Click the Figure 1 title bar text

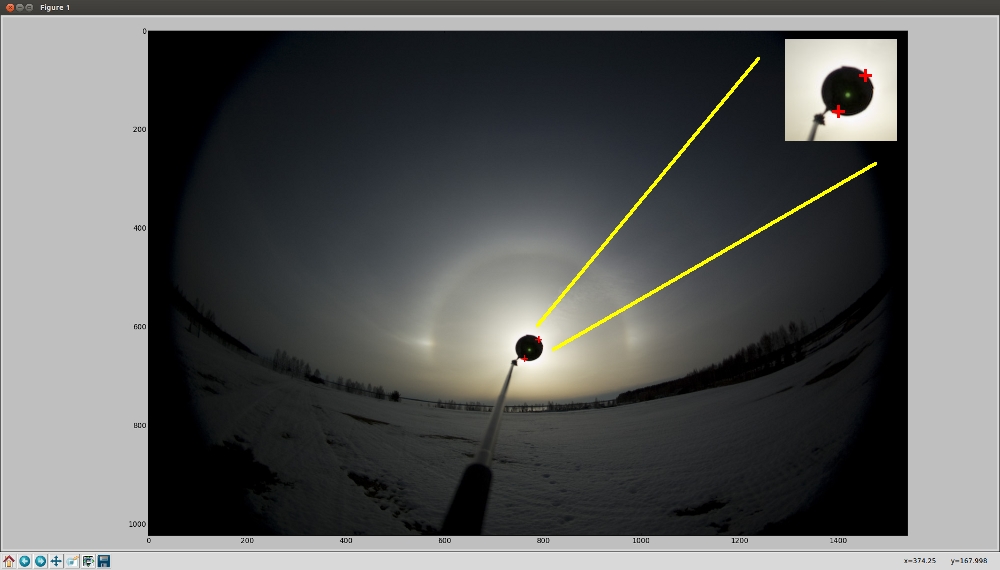pos(55,7)
